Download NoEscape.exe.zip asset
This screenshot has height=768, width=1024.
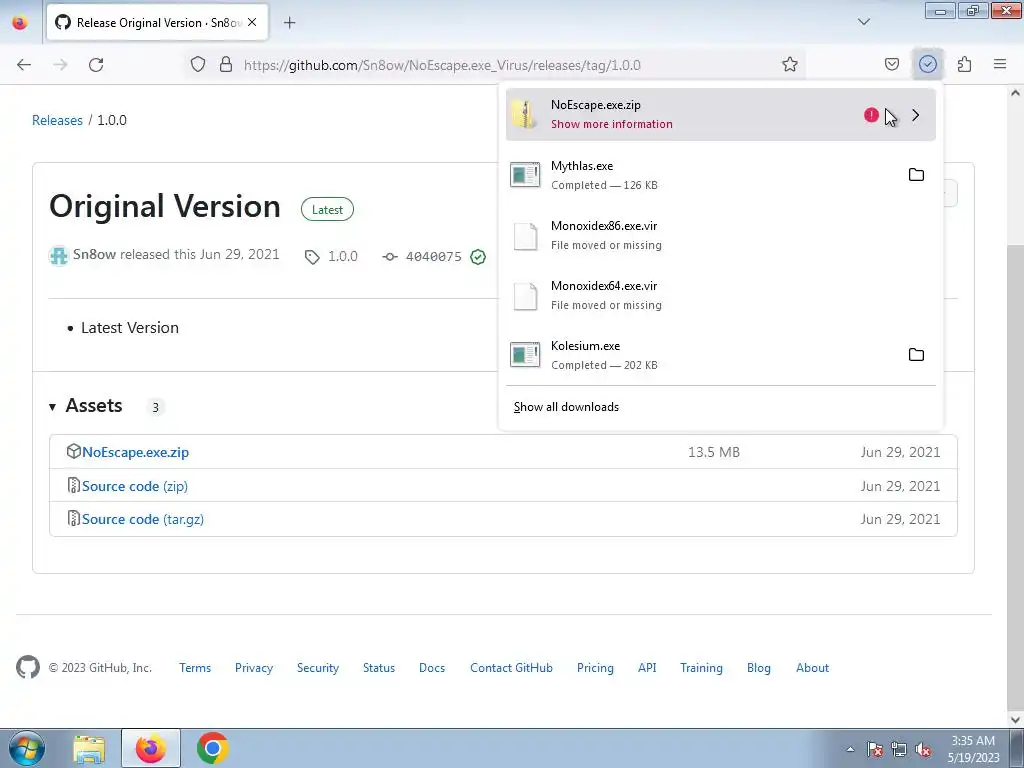pos(135,452)
